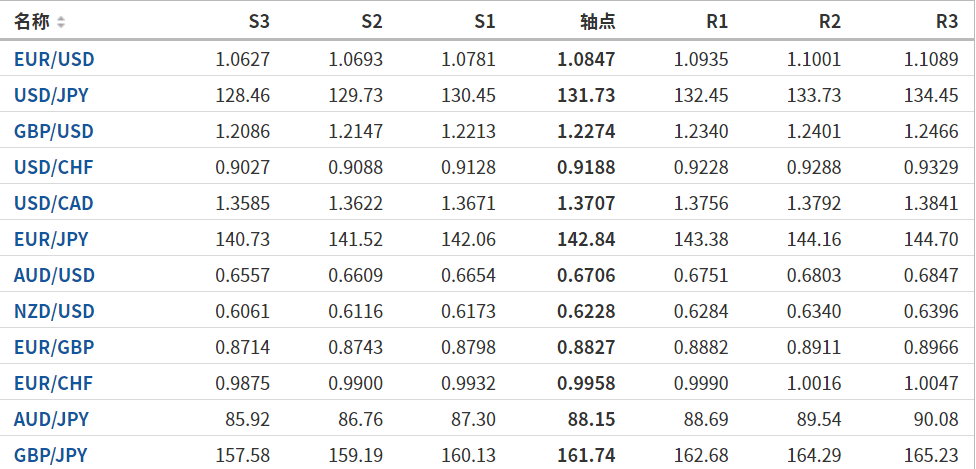
Task: Open the AUD/USD currency pair link
Action: 54,275
